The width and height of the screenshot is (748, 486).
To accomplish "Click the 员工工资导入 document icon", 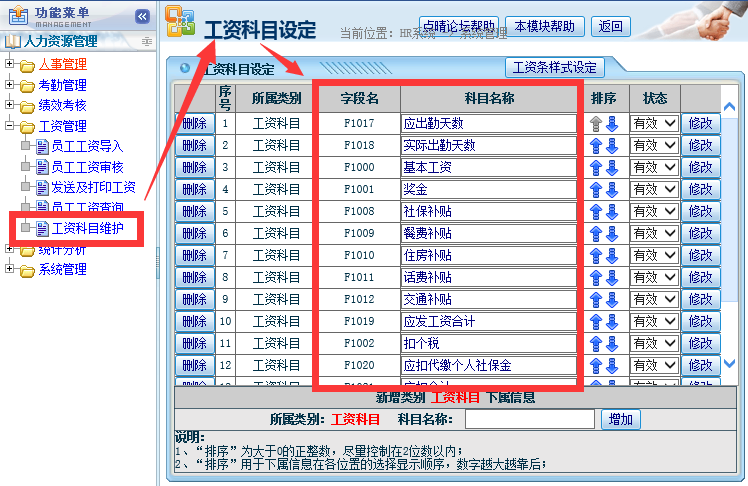I will (42, 147).
